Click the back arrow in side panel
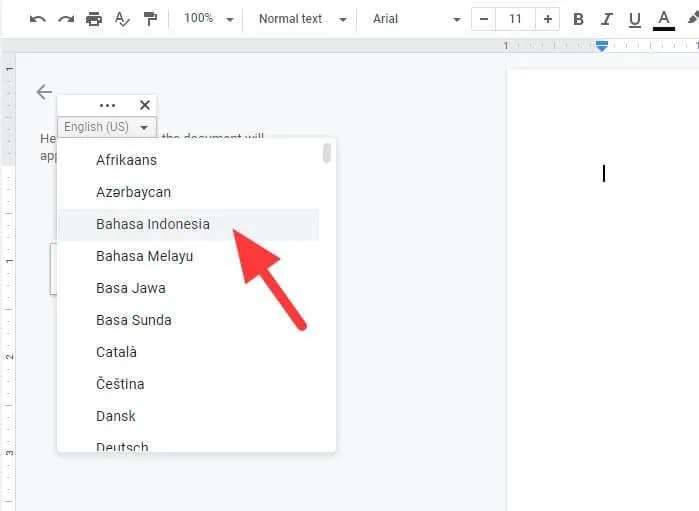The image size is (699, 511). point(44,92)
